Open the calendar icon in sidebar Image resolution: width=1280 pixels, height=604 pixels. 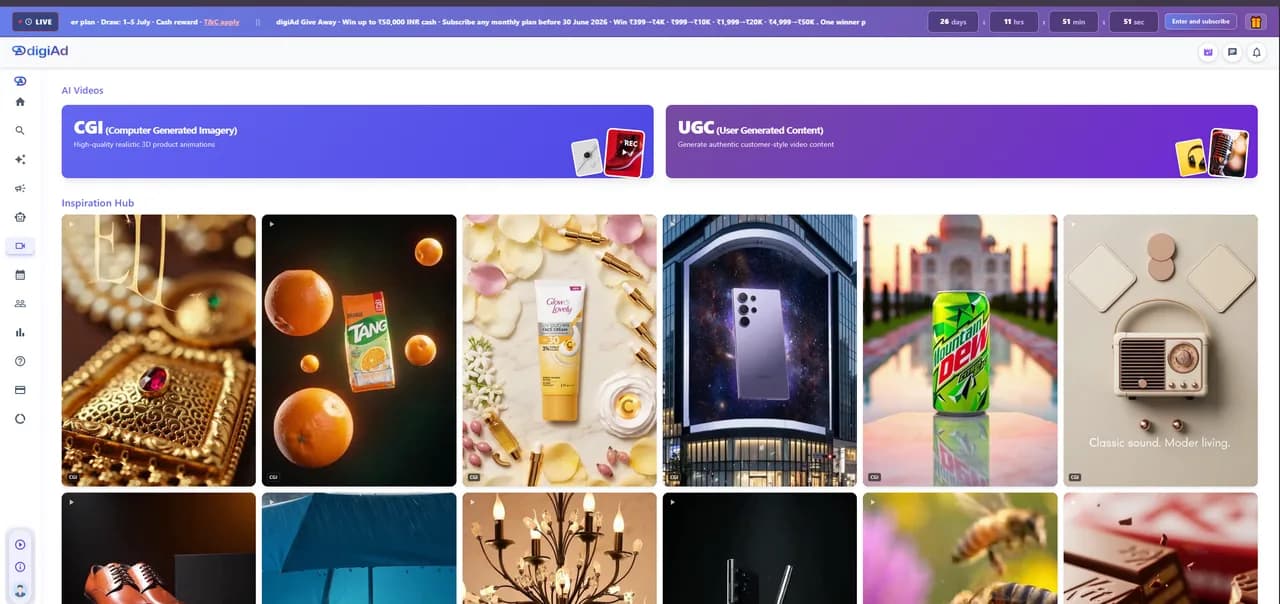click(x=20, y=275)
